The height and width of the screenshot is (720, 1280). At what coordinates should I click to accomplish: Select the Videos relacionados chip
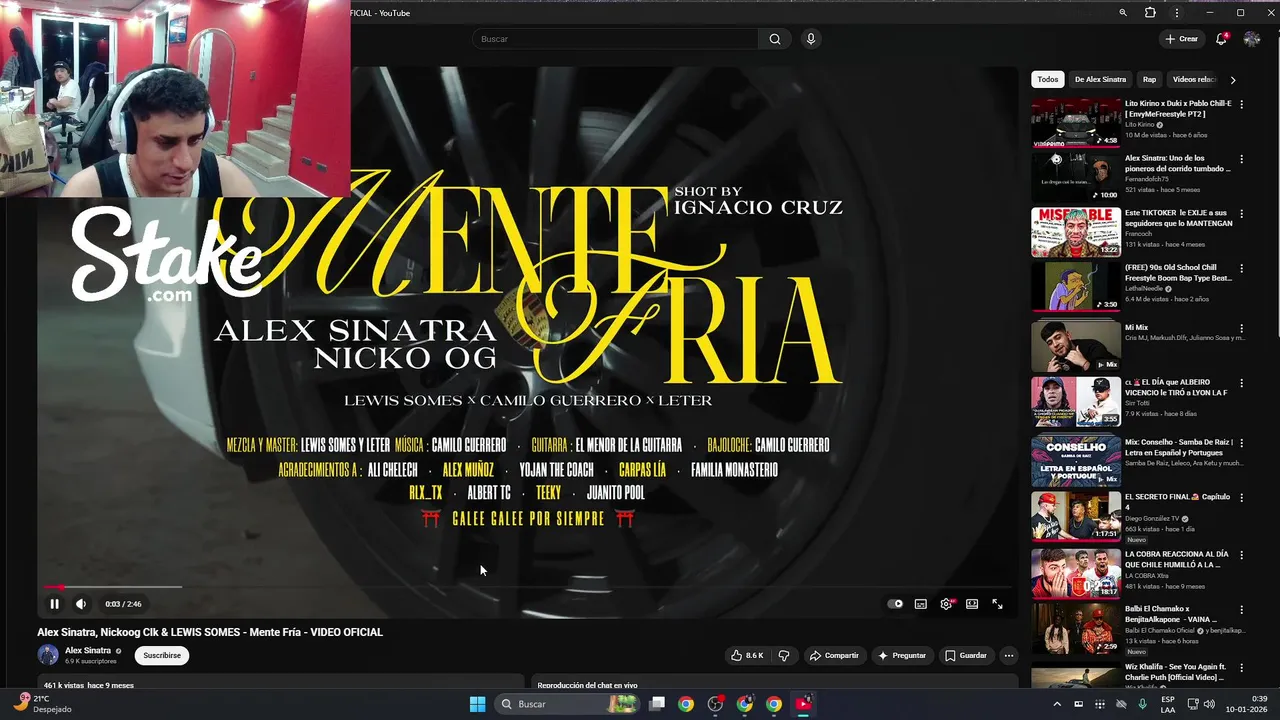1193,79
